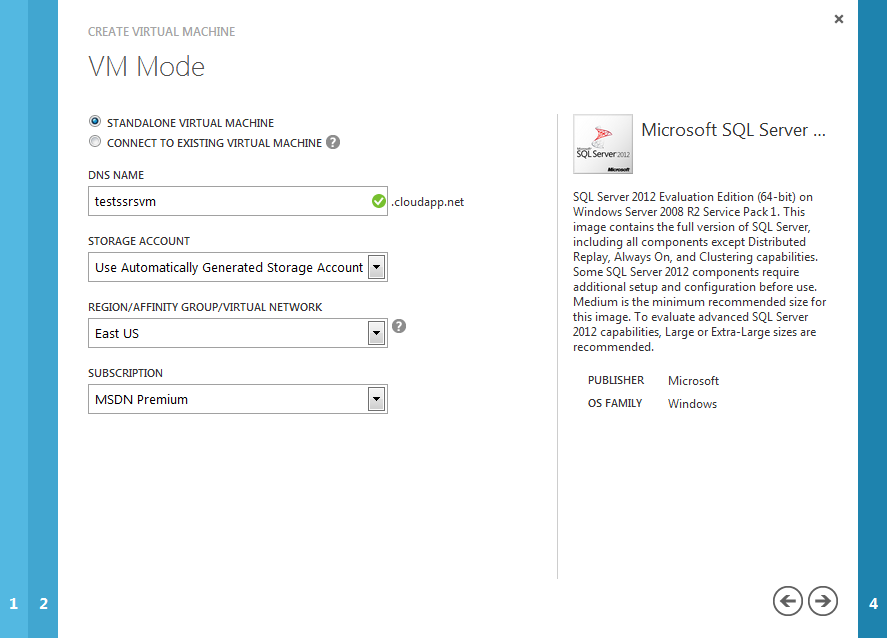Open the Region/Affinity Group dropdown

point(238,333)
